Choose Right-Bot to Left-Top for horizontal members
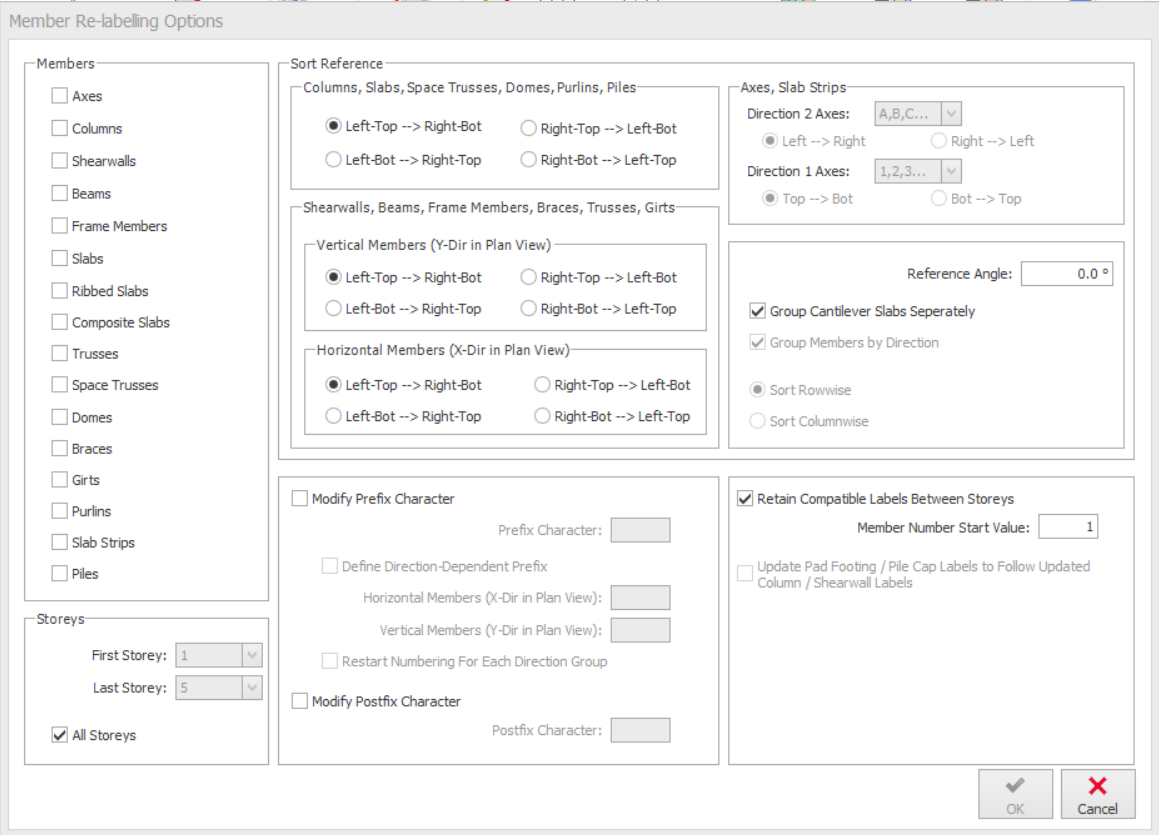The width and height of the screenshot is (1159, 835). pyautogui.click(x=542, y=417)
